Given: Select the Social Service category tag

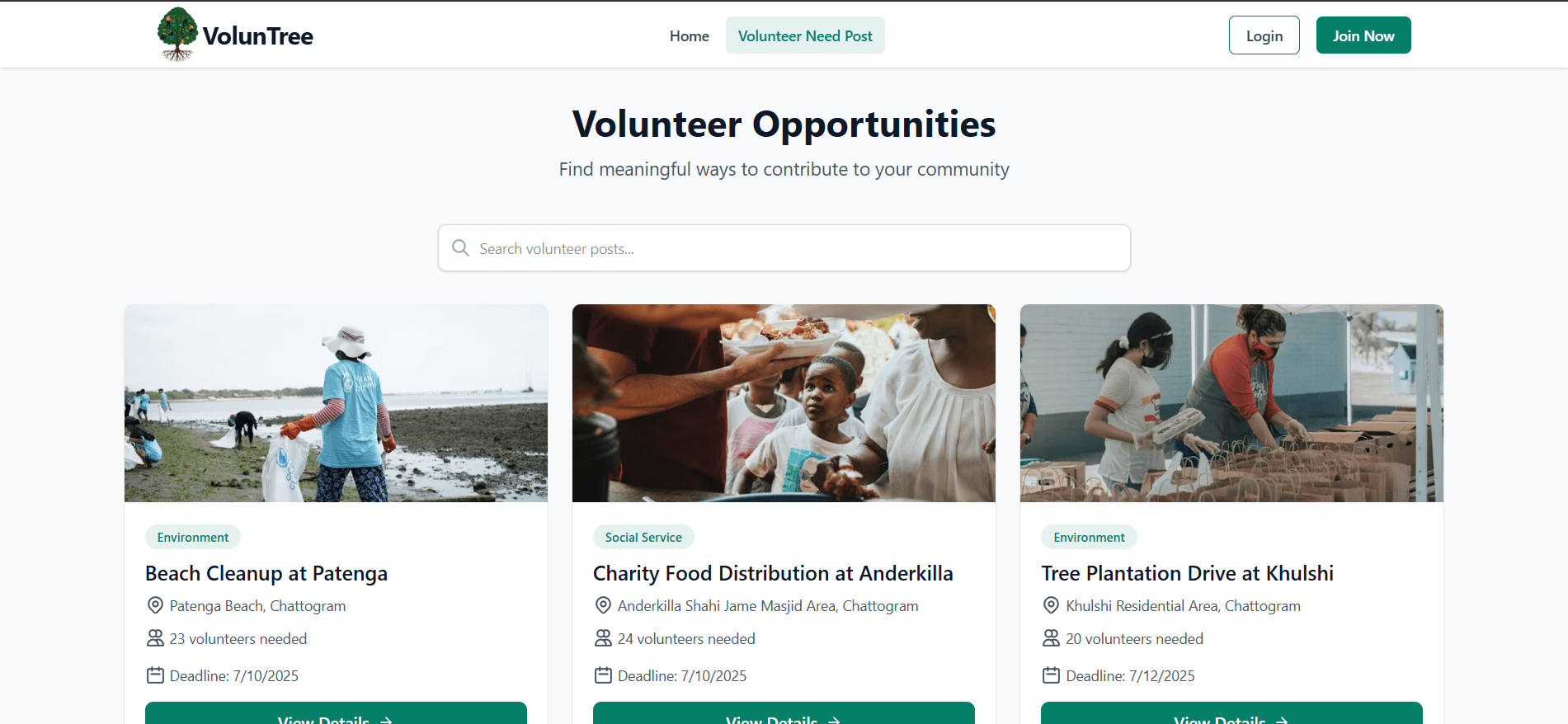Looking at the screenshot, I should (x=643, y=537).
